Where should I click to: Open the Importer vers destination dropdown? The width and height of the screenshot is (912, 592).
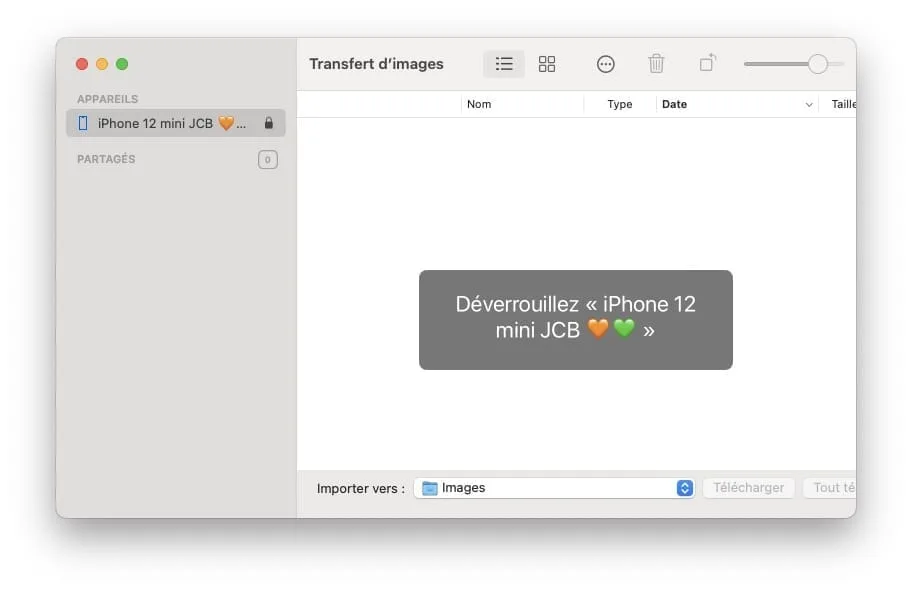[684, 487]
